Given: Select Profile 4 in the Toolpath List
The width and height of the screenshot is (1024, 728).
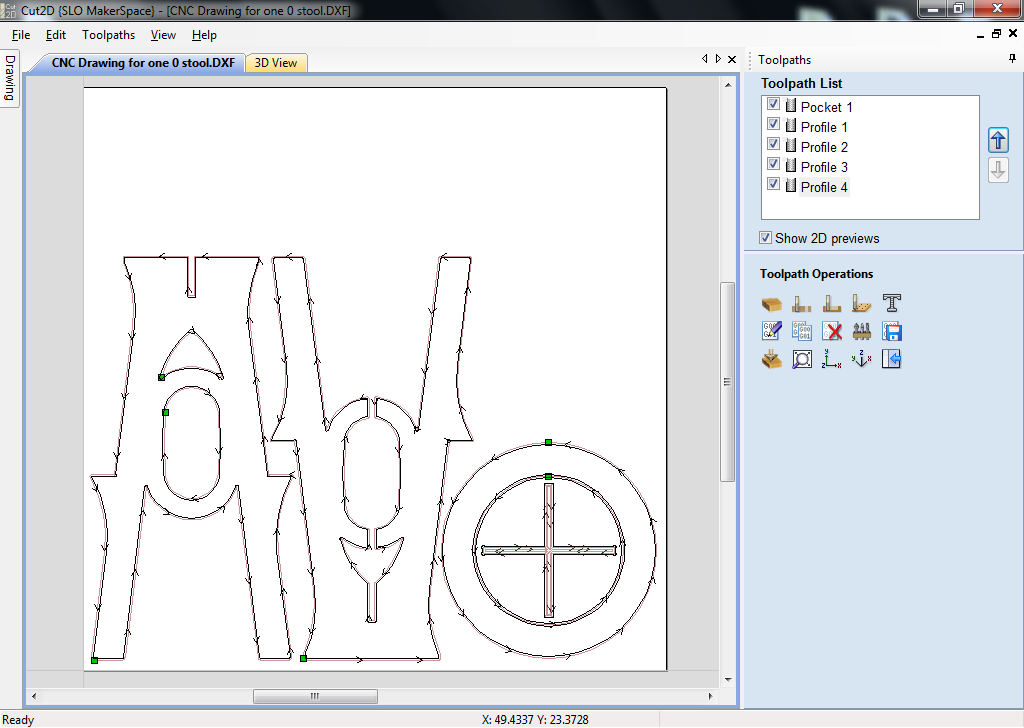Looking at the screenshot, I should tap(824, 187).
